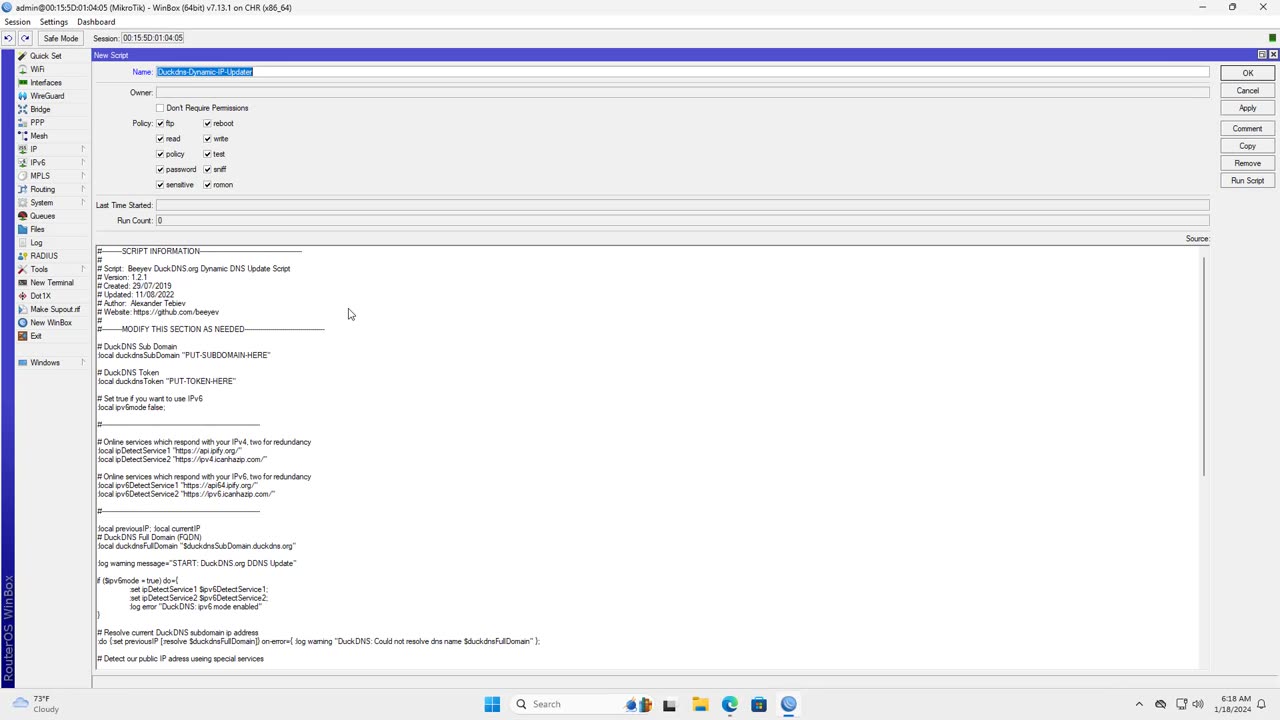Click the Comment button

point(1247,129)
